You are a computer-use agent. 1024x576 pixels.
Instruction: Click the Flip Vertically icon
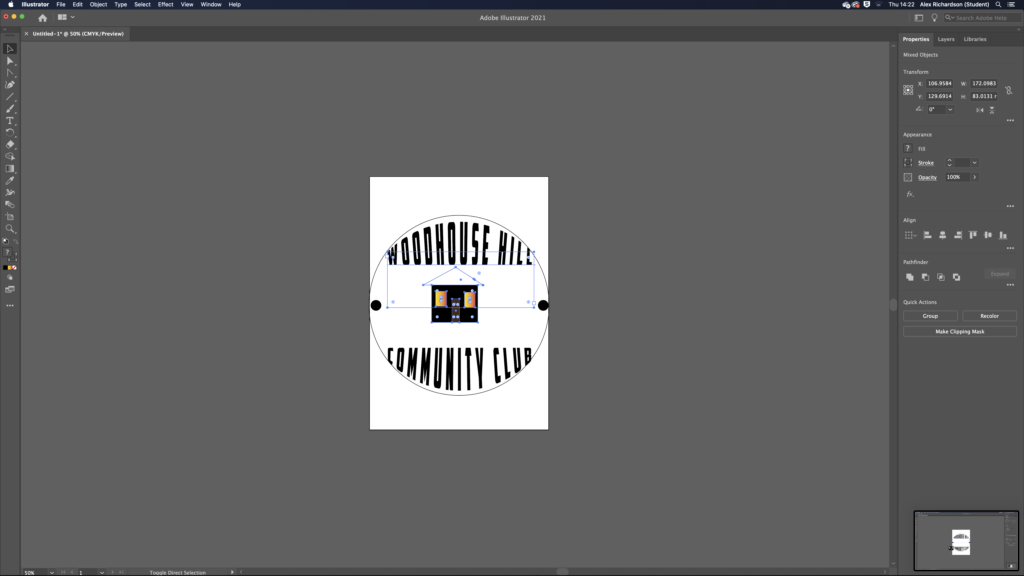coord(992,110)
